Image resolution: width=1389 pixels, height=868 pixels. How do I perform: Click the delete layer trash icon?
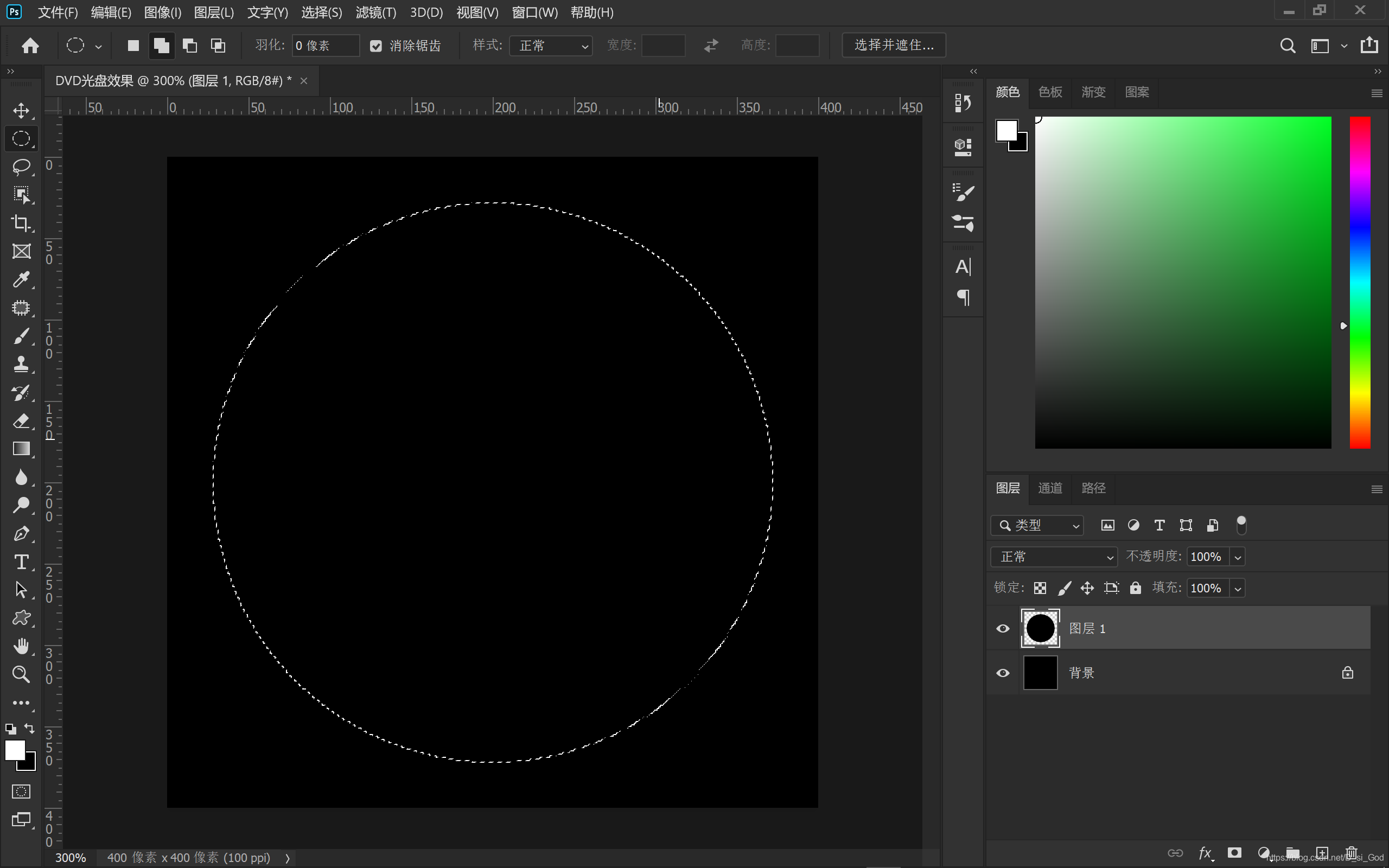click(1351, 853)
